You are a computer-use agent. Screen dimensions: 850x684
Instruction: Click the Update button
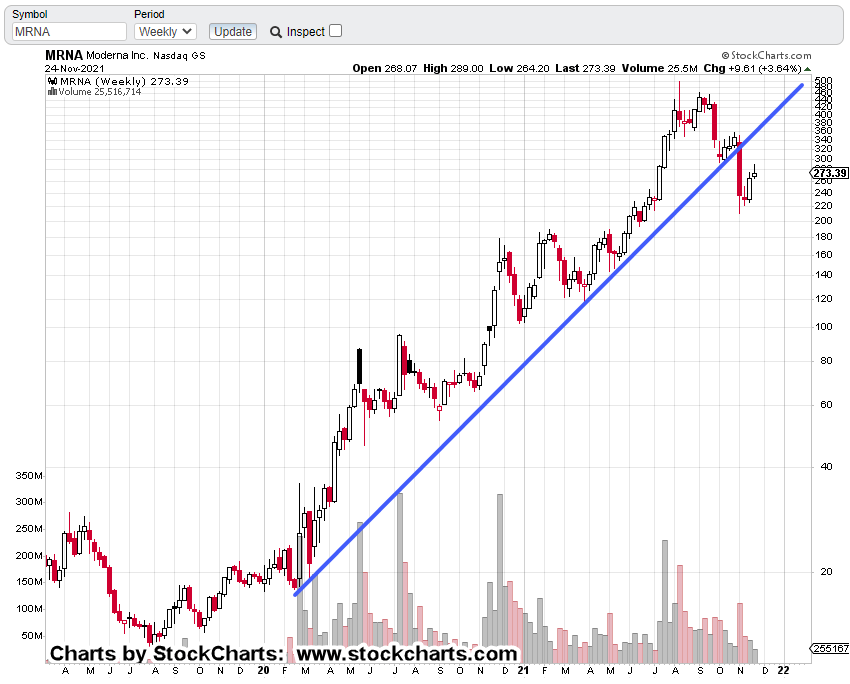233,32
